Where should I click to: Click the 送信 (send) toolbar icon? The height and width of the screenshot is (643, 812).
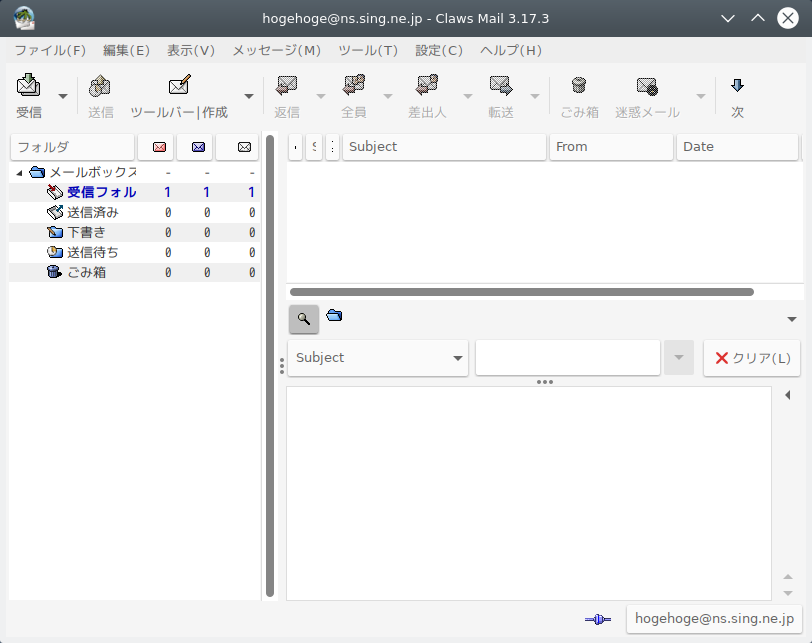pos(100,86)
